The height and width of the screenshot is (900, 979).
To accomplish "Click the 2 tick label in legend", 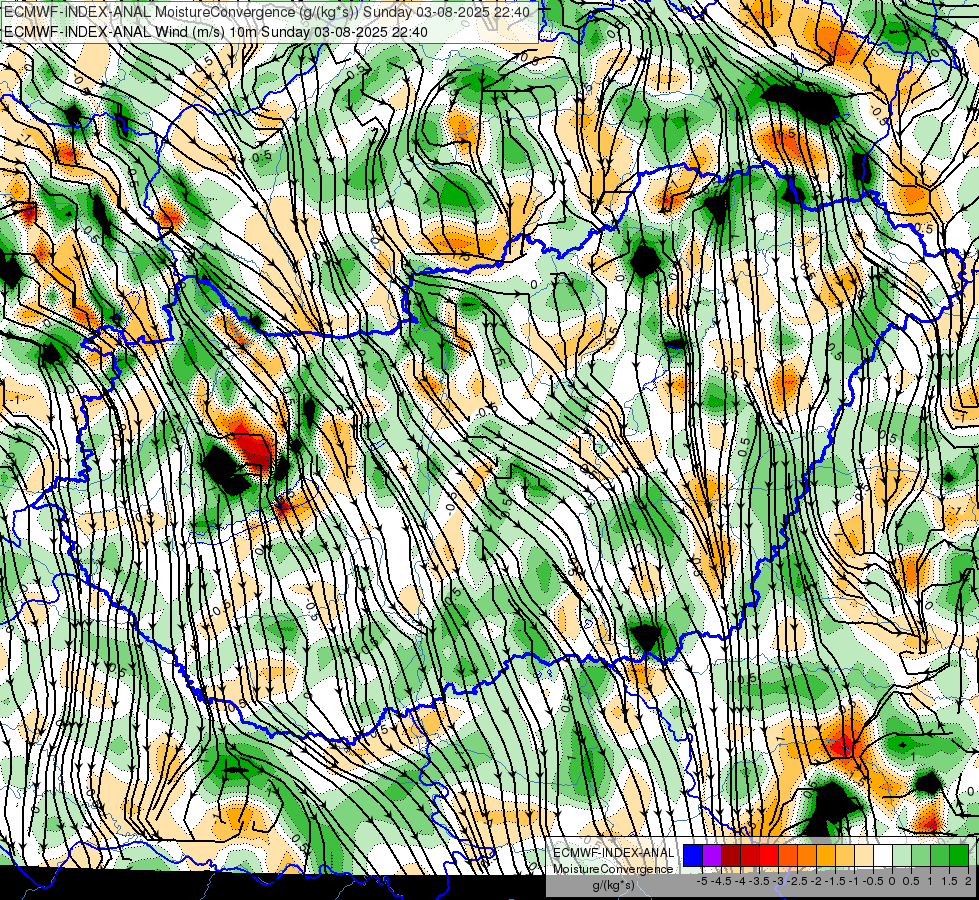I will (x=968, y=881).
